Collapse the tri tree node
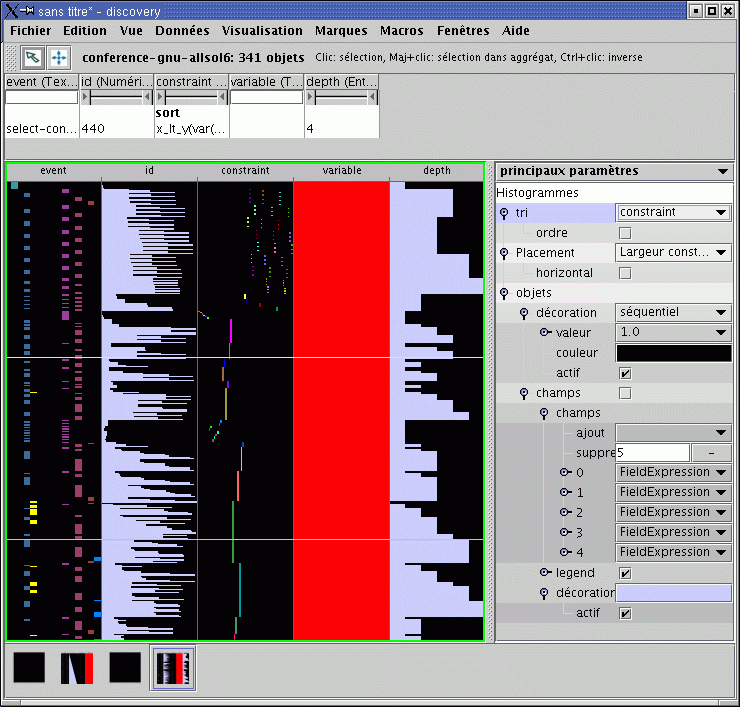The width and height of the screenshot is (740, 707). (x=504, y=213)
